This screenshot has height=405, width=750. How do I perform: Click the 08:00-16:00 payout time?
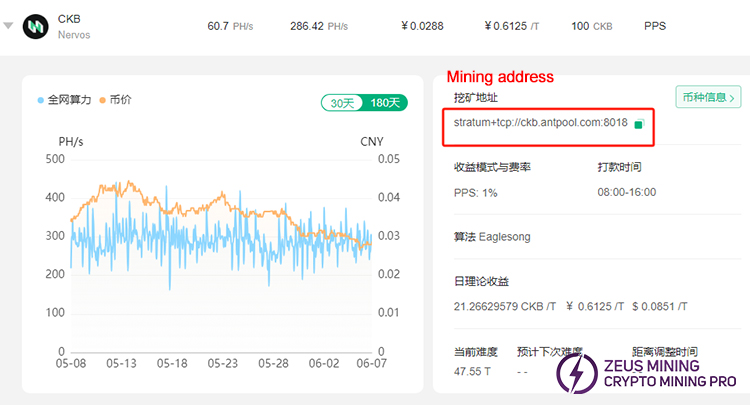tap(627, 192)
